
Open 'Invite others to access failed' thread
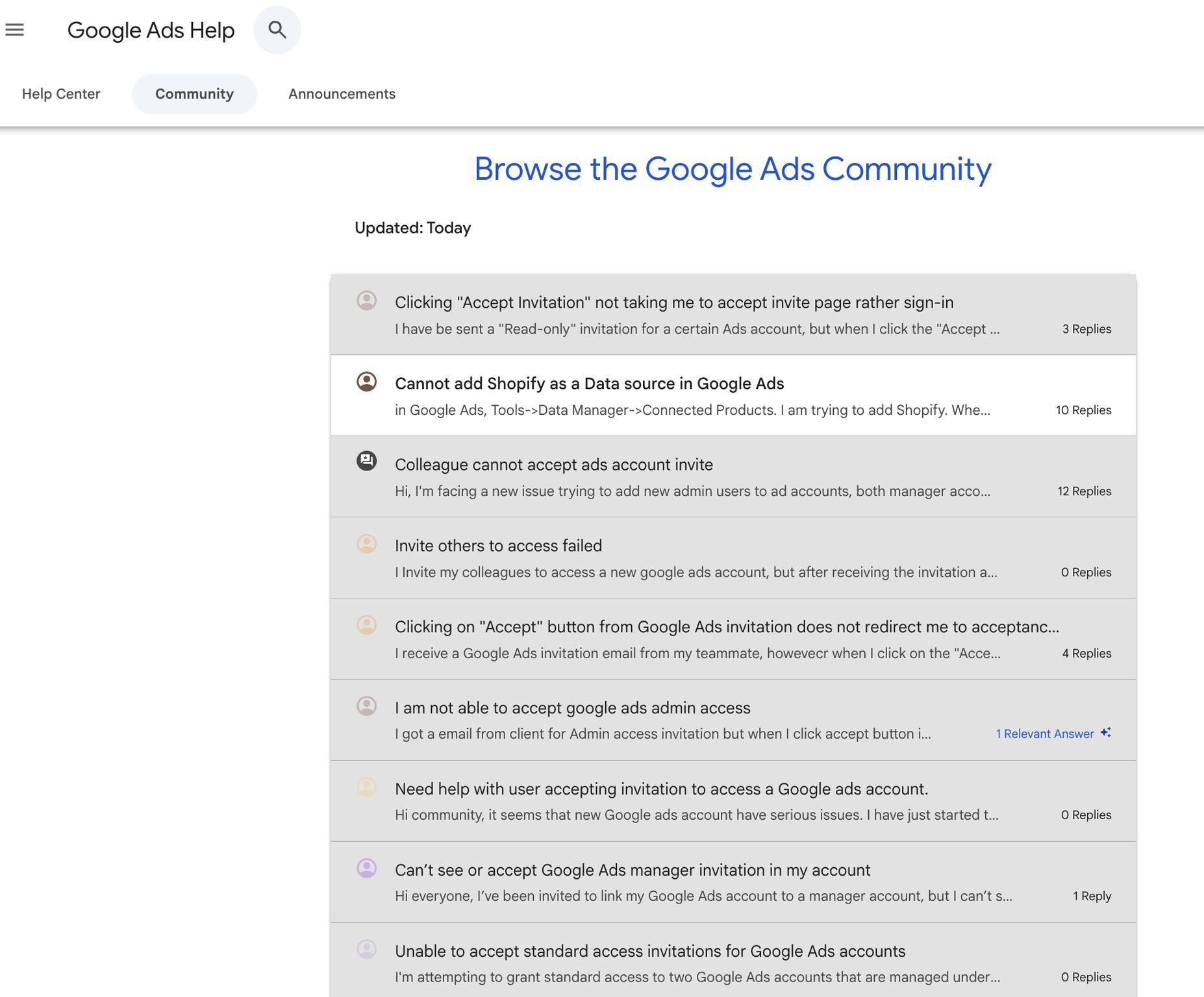pos(498,546)
